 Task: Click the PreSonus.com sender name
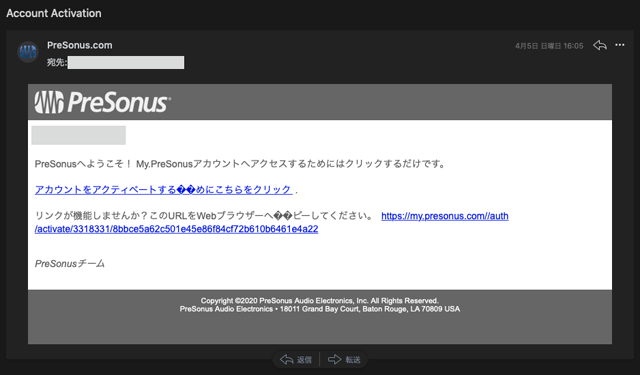tap(80, 45)
